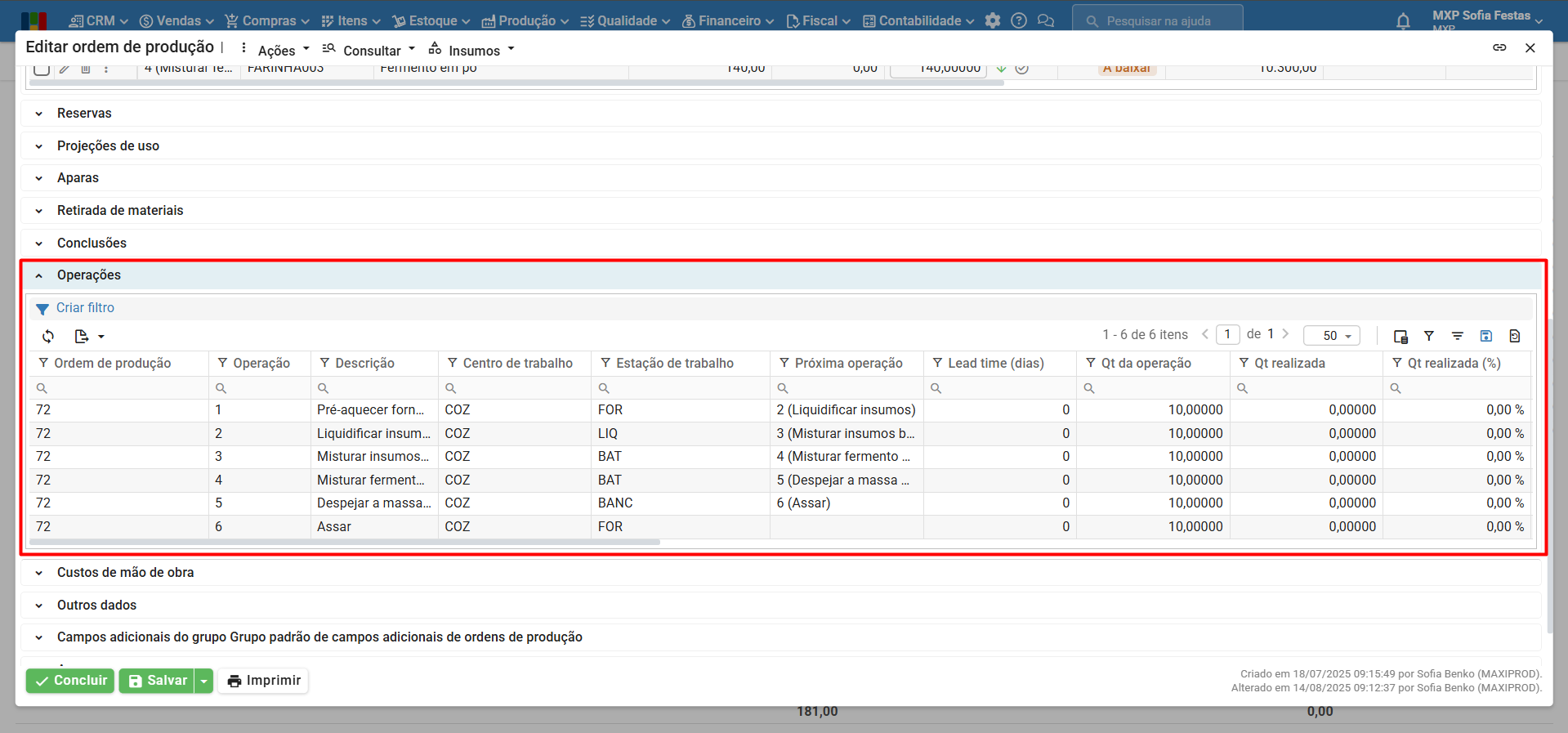Image resolution: width=1568 pixels, height=733 pixels.
Task: Open the Salvar split-button arrow
Action: click(x=204, y=681)
